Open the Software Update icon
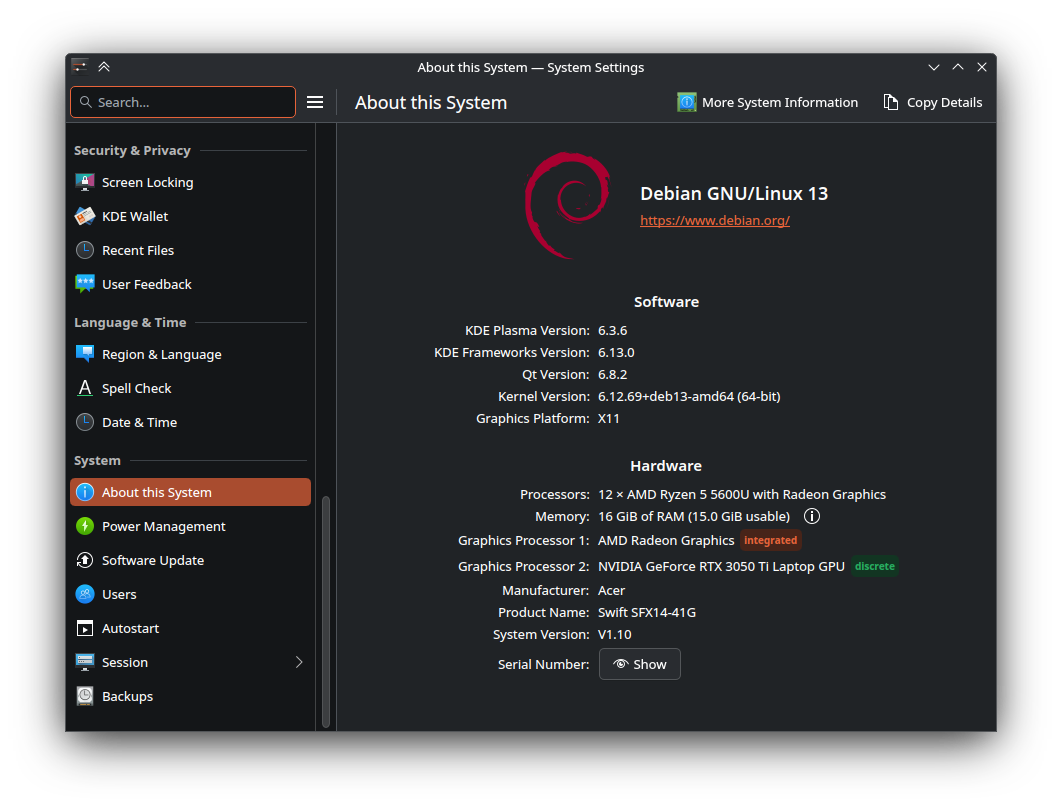Screen dimensions: 1062x809 85,560
